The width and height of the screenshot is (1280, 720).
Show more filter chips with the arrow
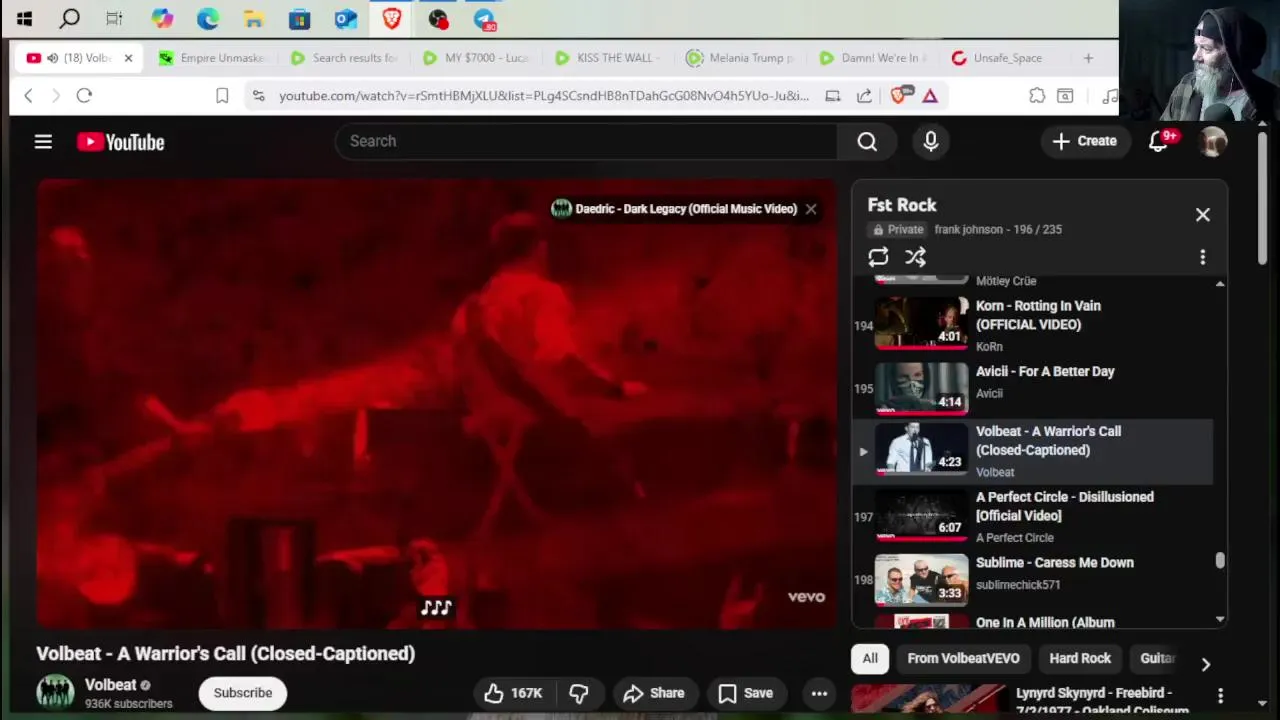[x=1205, y=664]
